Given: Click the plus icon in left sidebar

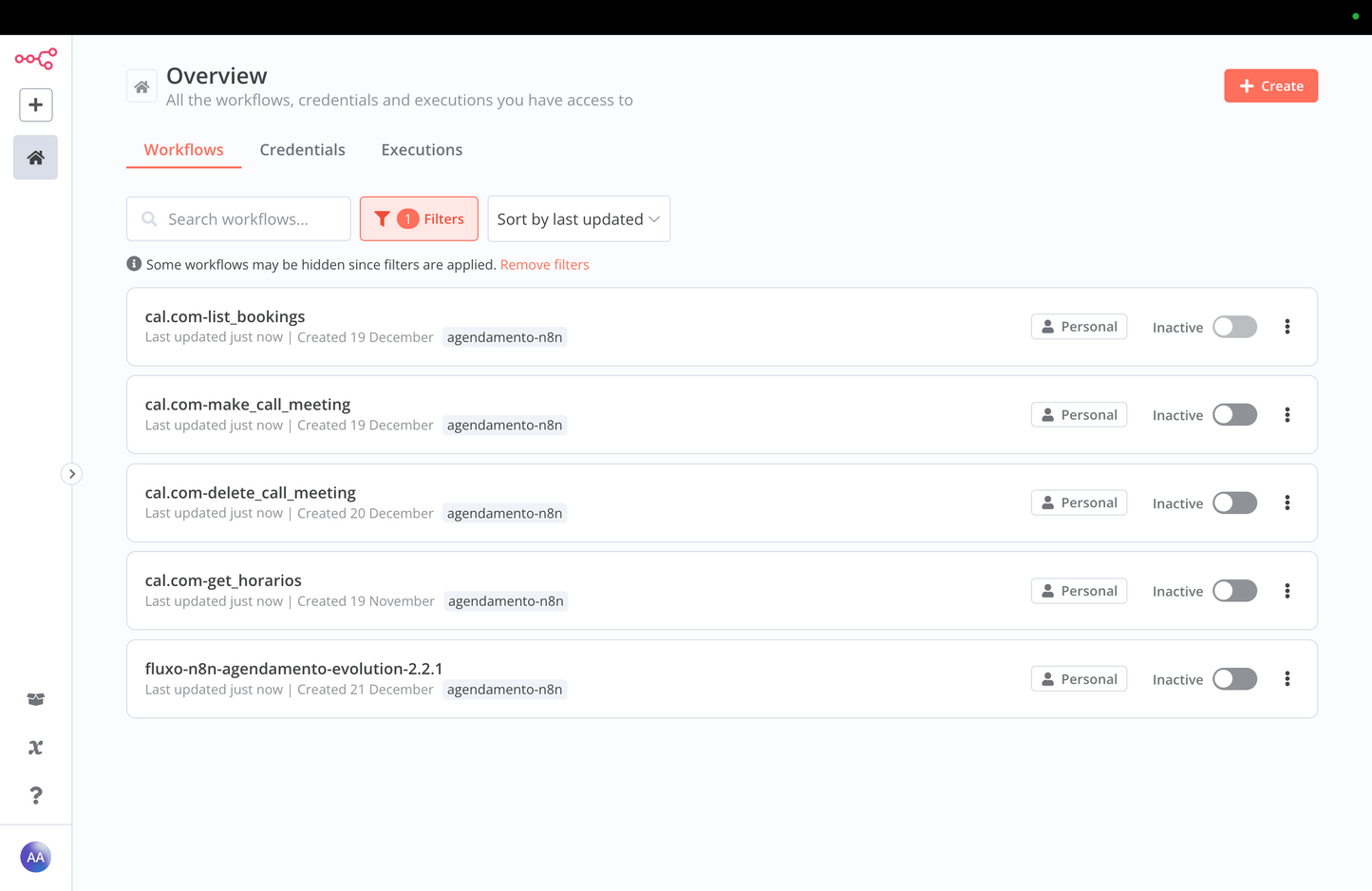Looking at the screenshot, I should pos(35,105).
